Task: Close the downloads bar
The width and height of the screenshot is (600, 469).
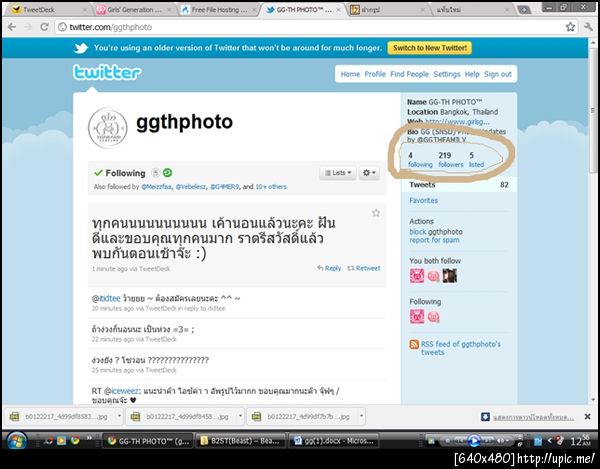Action: [587, 417]
